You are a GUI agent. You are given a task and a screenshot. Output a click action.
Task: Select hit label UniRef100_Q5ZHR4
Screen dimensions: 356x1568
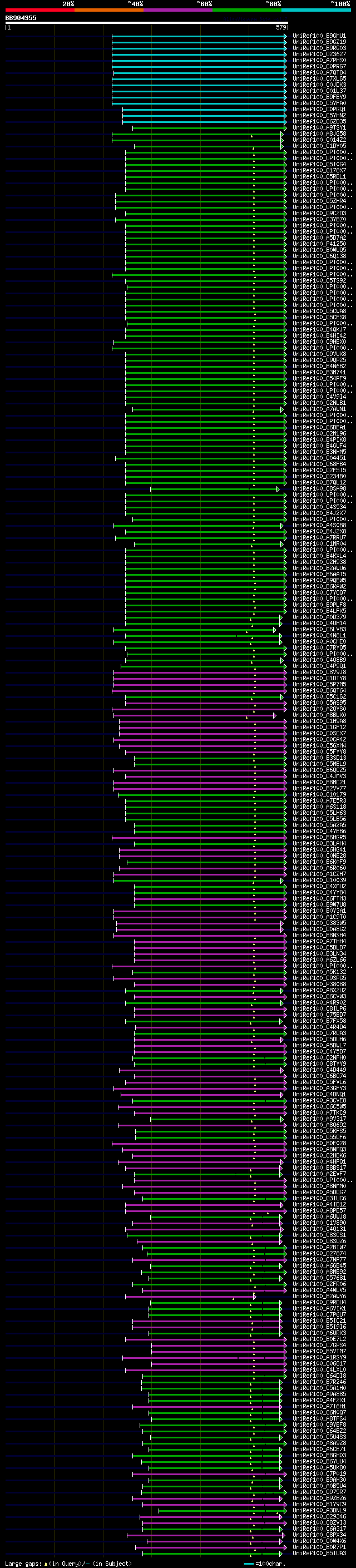point(319,201)
